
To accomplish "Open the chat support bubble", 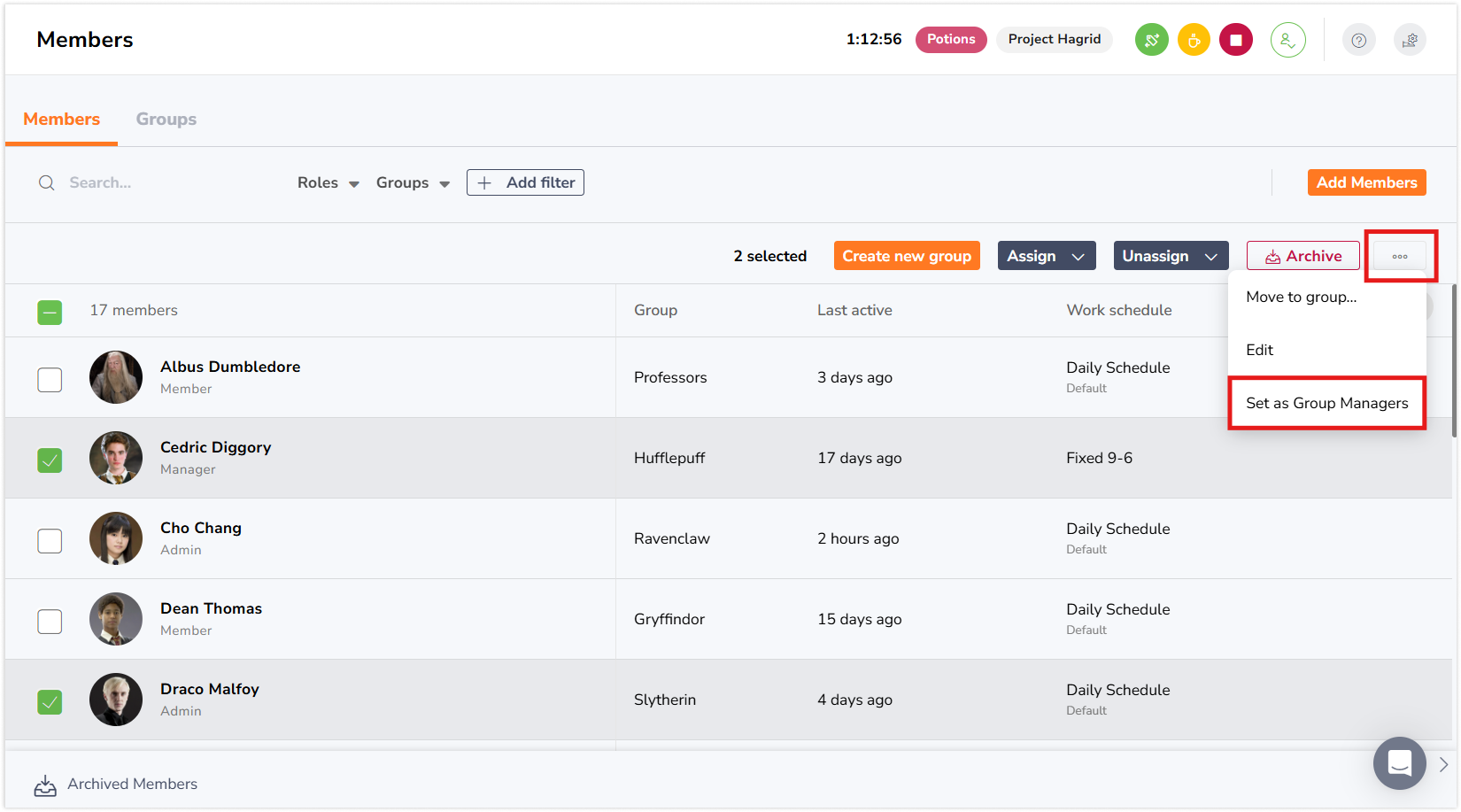I will tap(1400, 763).
